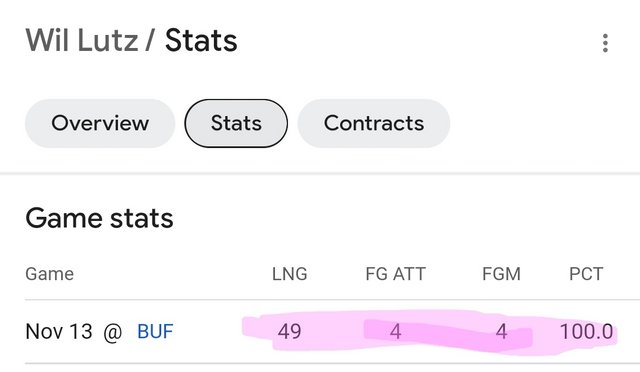Open the Contracts tab
Viewport: 640px width, 372px height.
tap(374, 123)
